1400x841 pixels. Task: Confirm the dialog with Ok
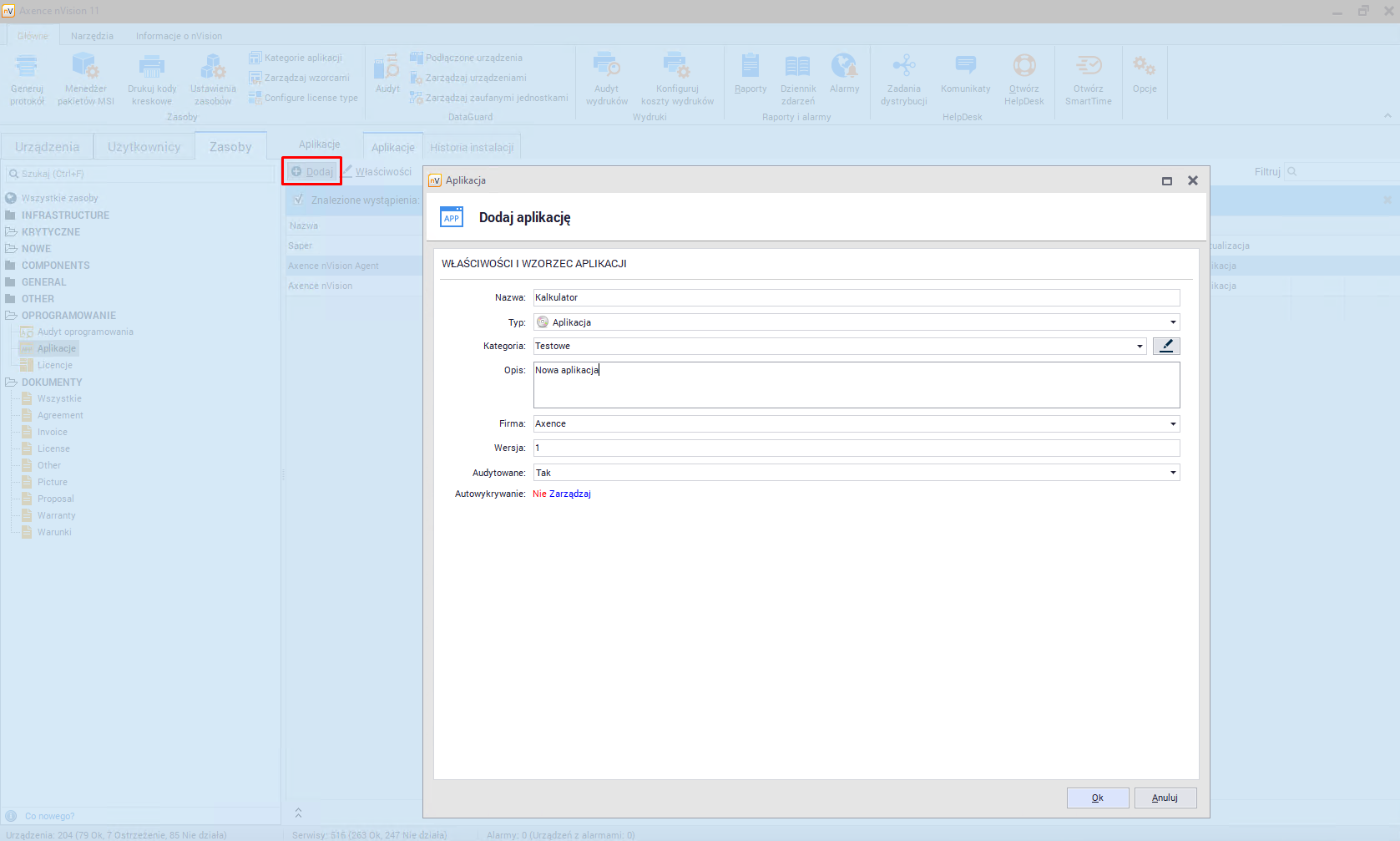tap(1097, 798)
